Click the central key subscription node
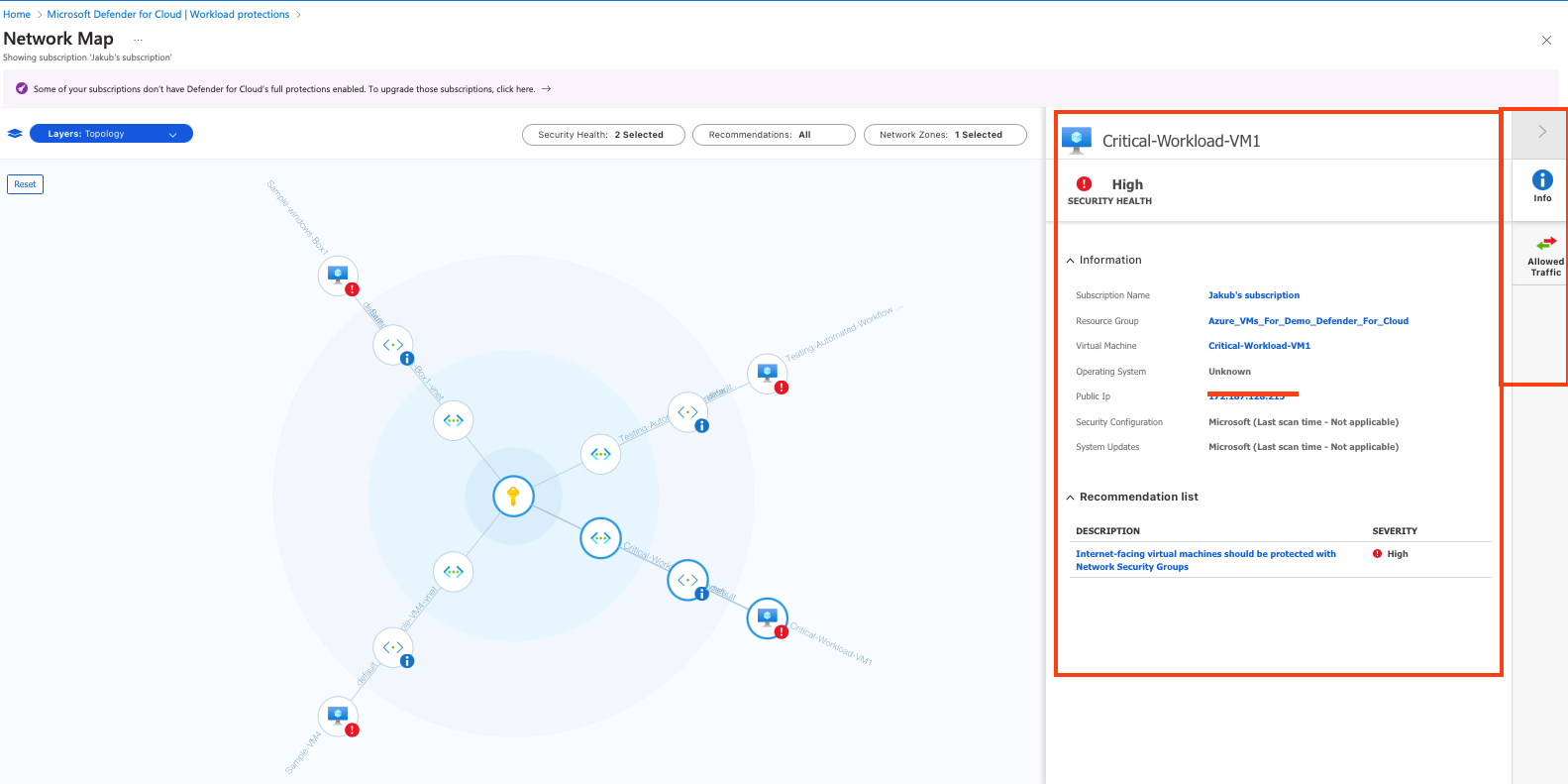This screenshot has height=784, width=1568. 513,496
